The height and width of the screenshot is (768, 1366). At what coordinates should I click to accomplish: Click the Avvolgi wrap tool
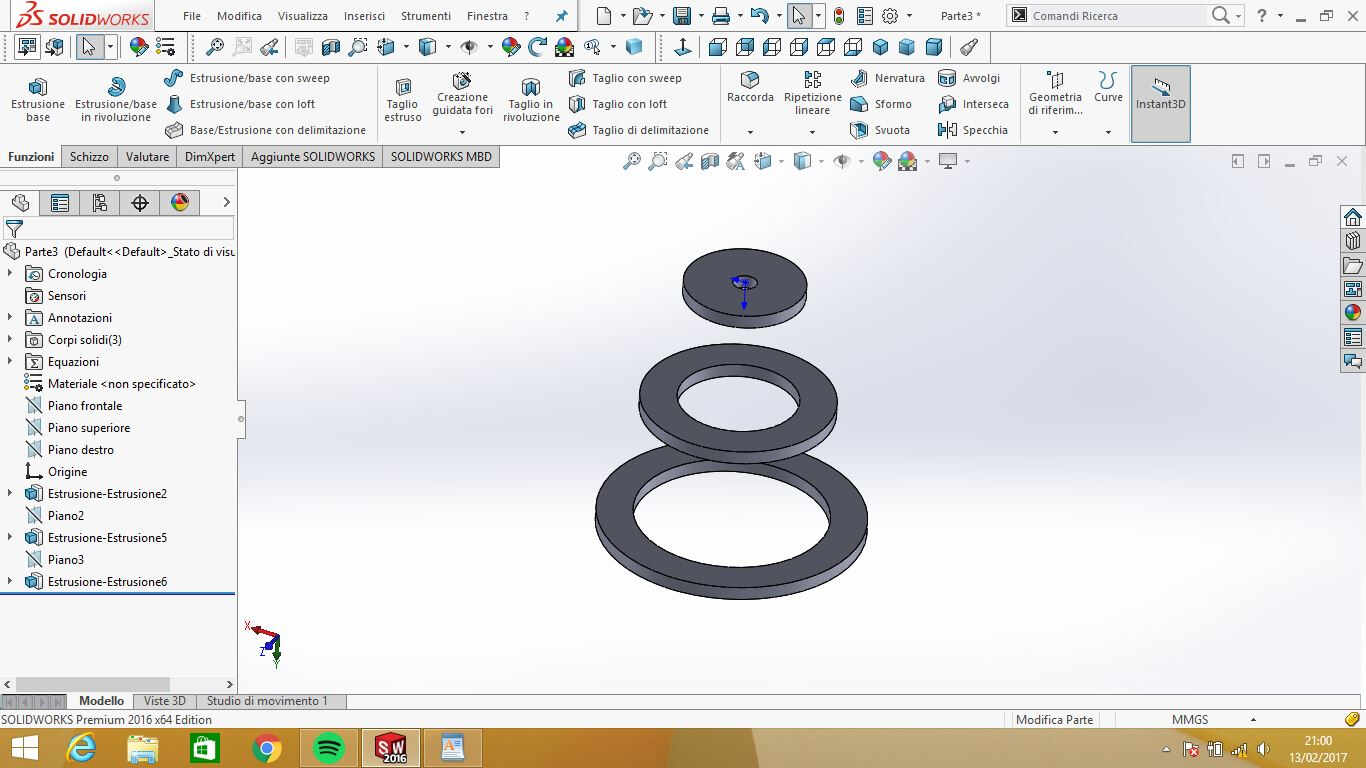pyautogui.click(x=969, y=78)
